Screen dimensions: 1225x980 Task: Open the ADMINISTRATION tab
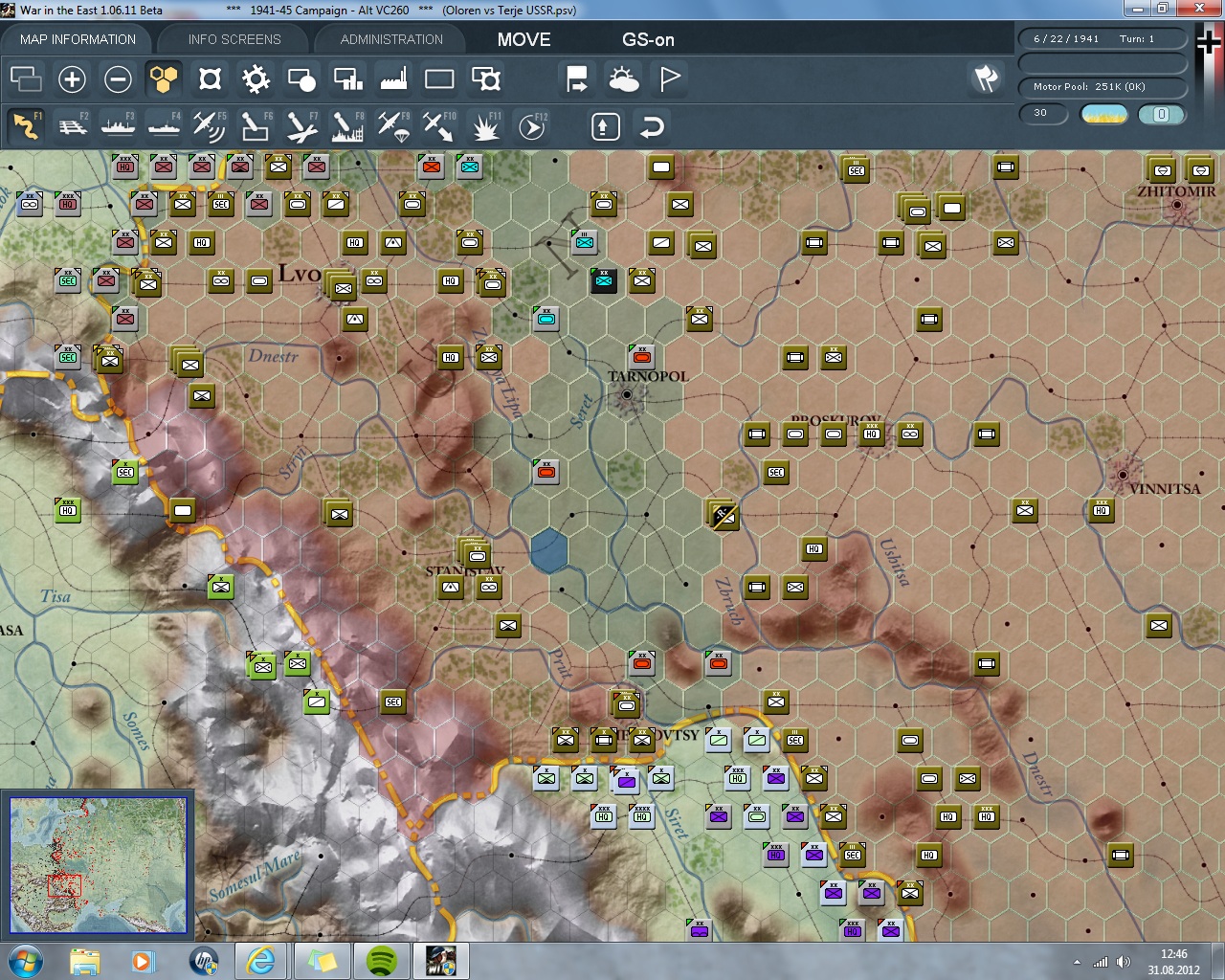(x=391, y=39)
